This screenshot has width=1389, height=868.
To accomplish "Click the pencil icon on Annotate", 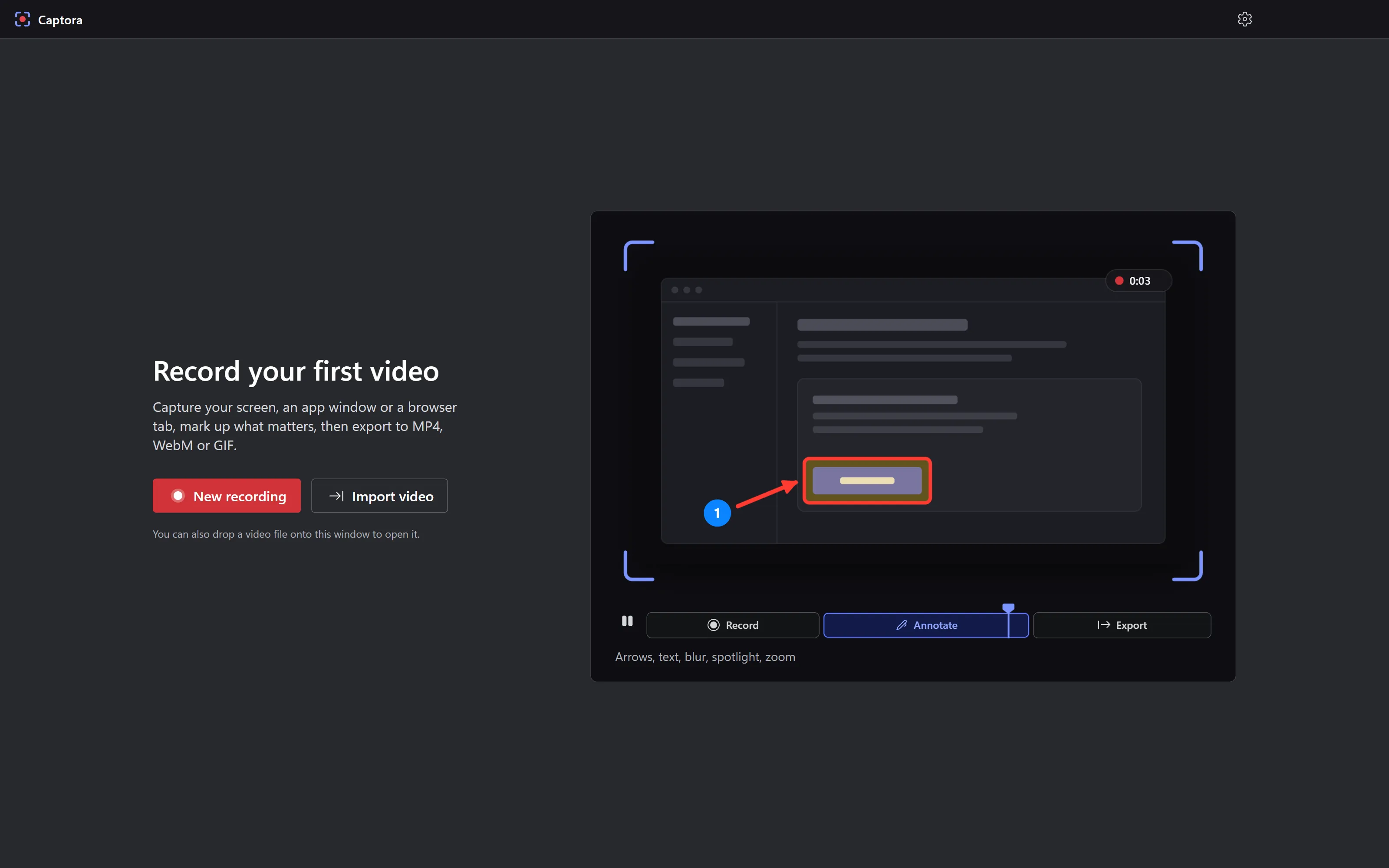I will (902, 625).
